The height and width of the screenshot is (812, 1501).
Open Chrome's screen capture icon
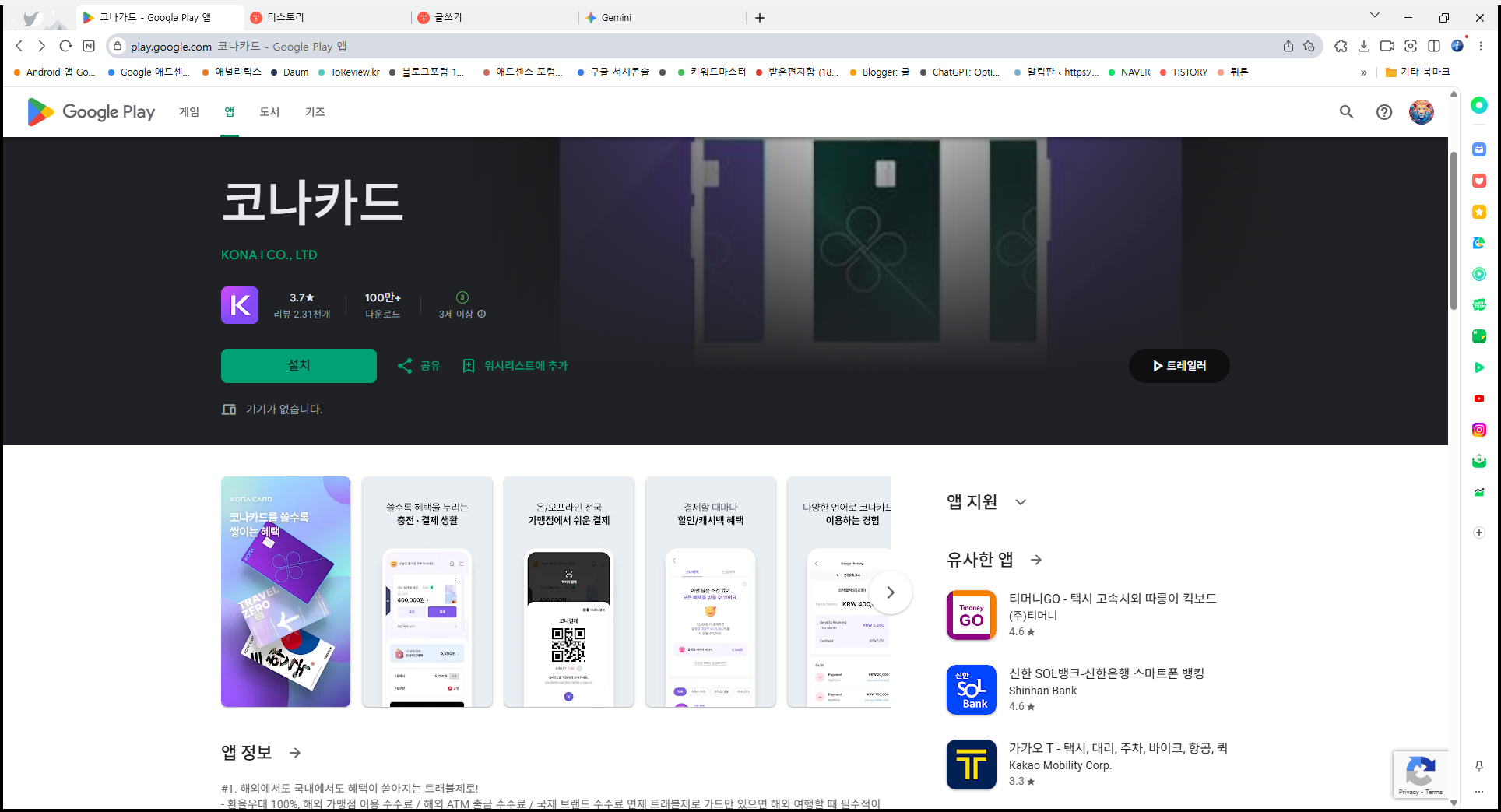pyautogui.click(x=1410, y=46)
